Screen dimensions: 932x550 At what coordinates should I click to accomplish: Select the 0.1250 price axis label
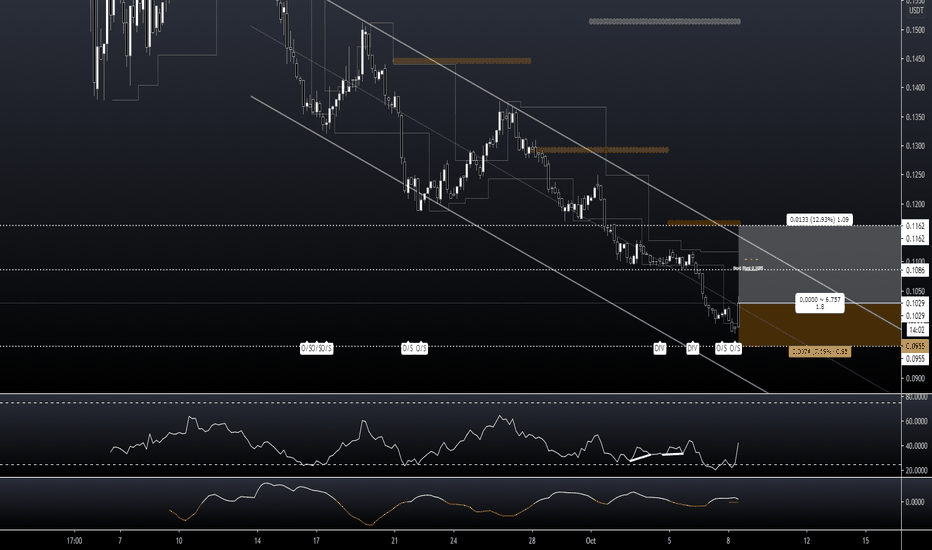pyautogui.click(x=916, y=175)
